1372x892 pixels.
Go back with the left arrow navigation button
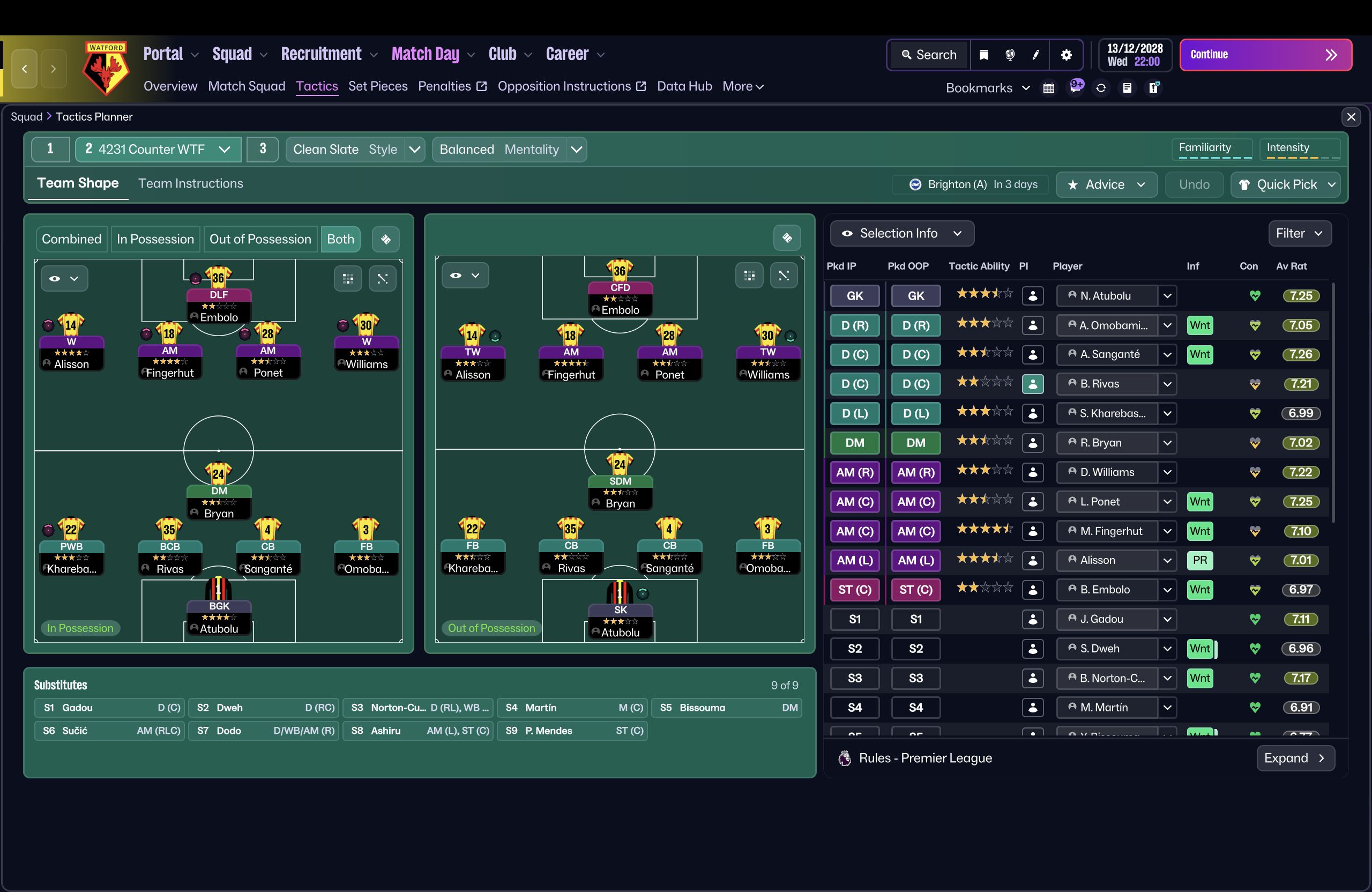(x=24, y=69)
